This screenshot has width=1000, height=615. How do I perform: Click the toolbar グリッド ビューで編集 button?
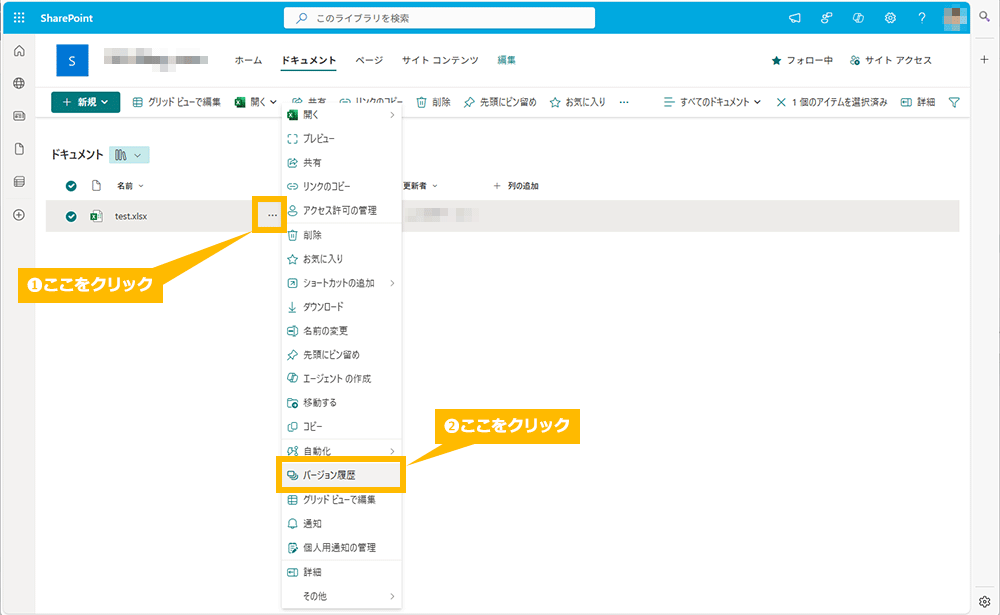[x=177, y=102]
